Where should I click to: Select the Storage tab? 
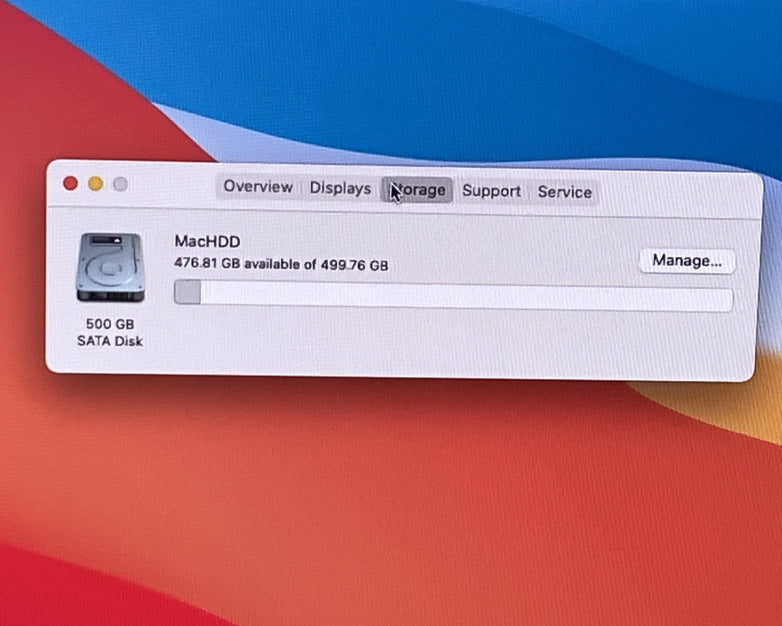pos(418,190)
